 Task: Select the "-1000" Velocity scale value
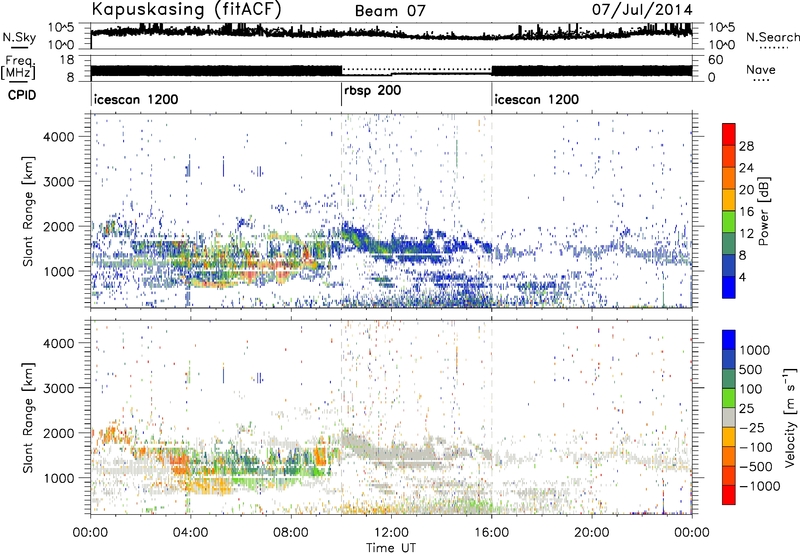click(759, 486)
